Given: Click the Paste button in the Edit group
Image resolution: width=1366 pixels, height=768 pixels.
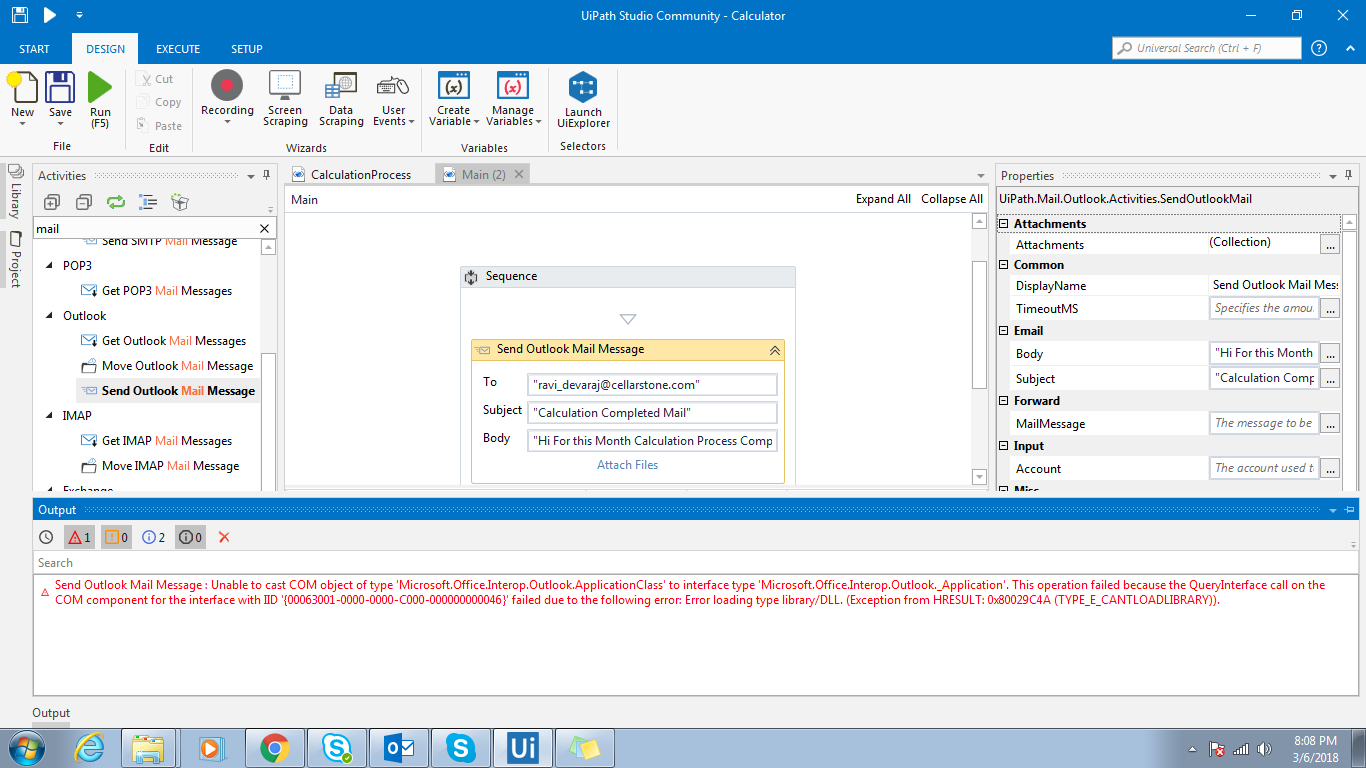Looking at the screenshot, I should coord(160,126).
